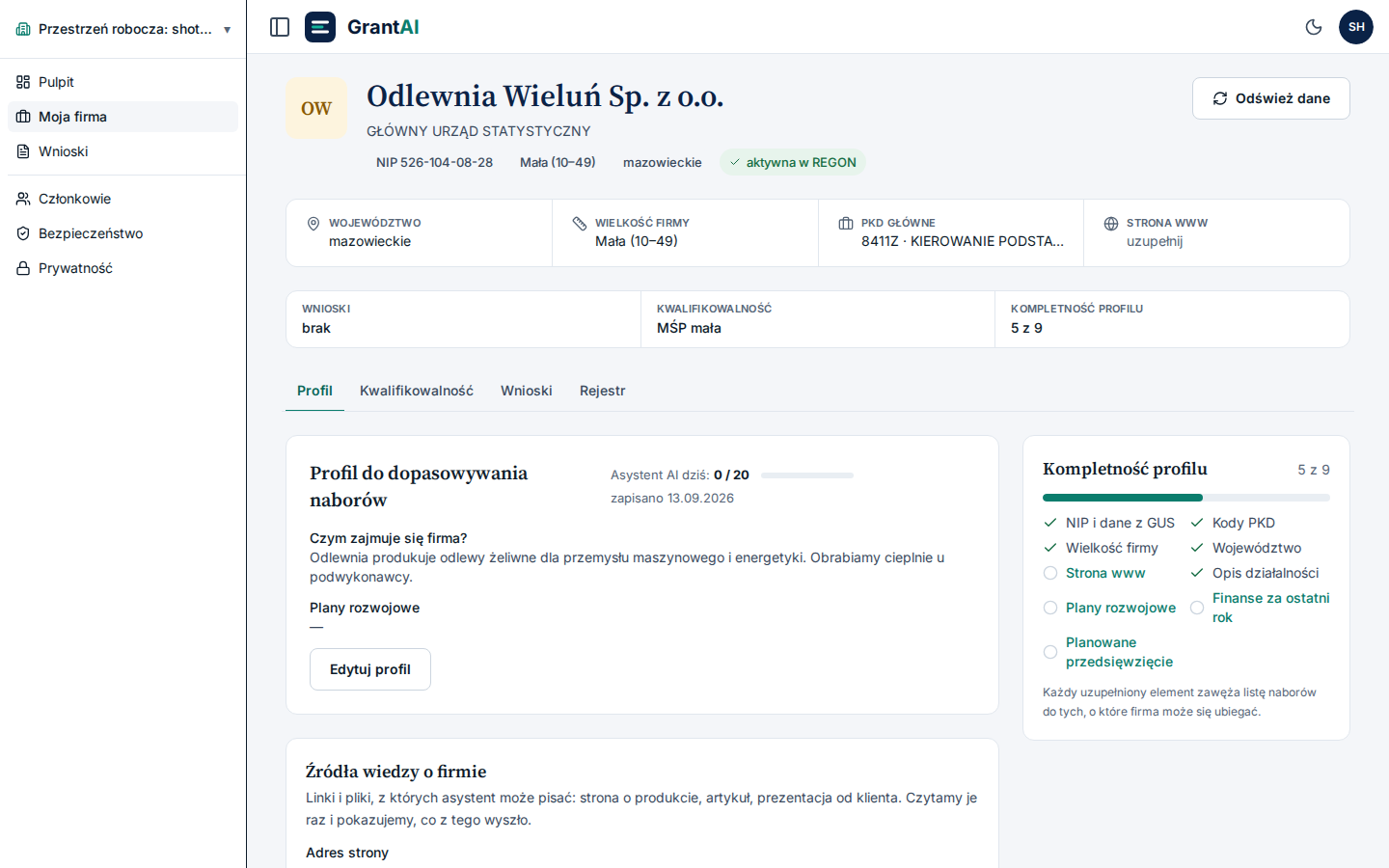This screenshot has width=1389, height=868.
Task: Click the Bezpieczeństwo shield icon
Action: (23, 233)
